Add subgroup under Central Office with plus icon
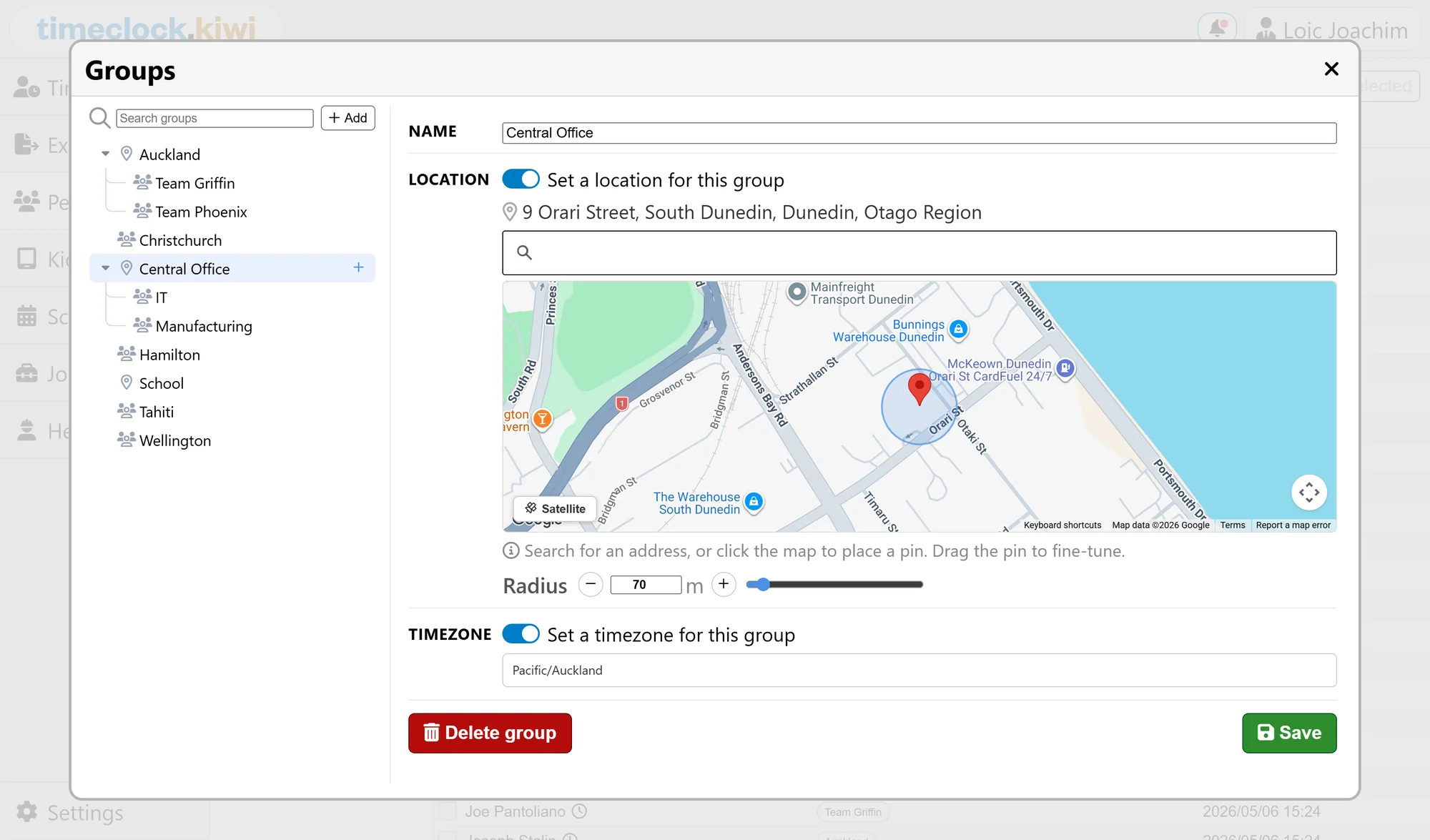Viewport: 1430px width, 840px height. [x=359, y=267]
